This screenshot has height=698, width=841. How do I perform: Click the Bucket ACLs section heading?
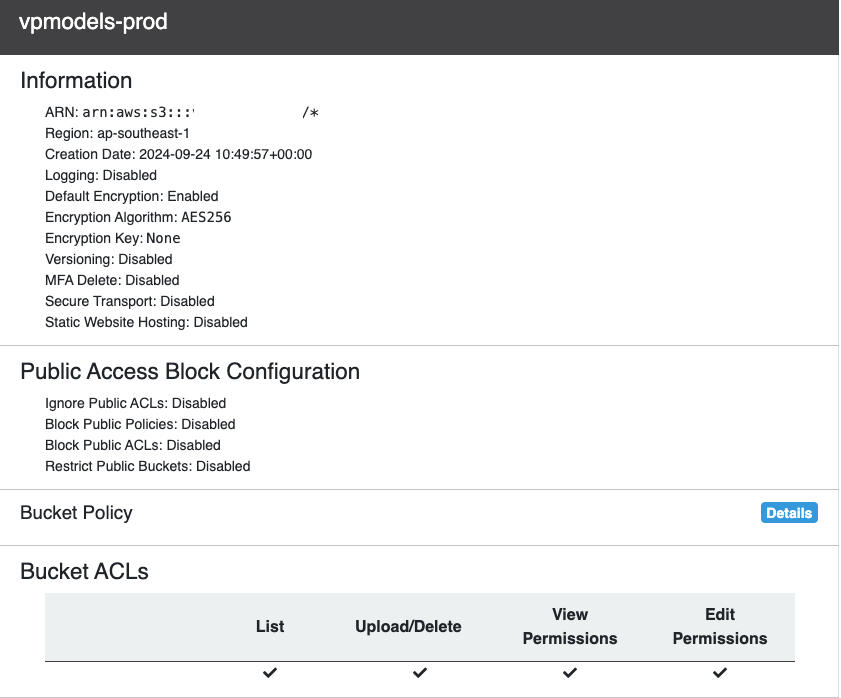click(84, 572)
